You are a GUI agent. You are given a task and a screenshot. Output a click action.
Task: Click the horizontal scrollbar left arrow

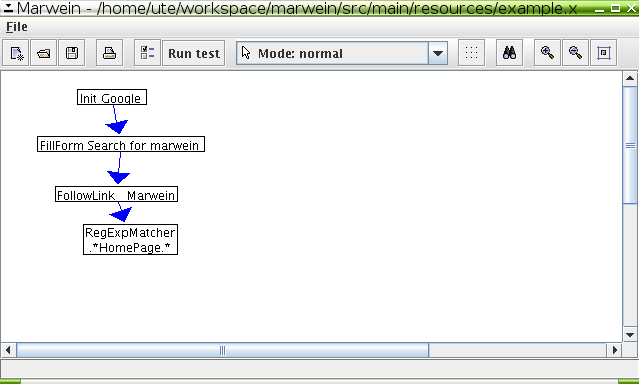8,350
